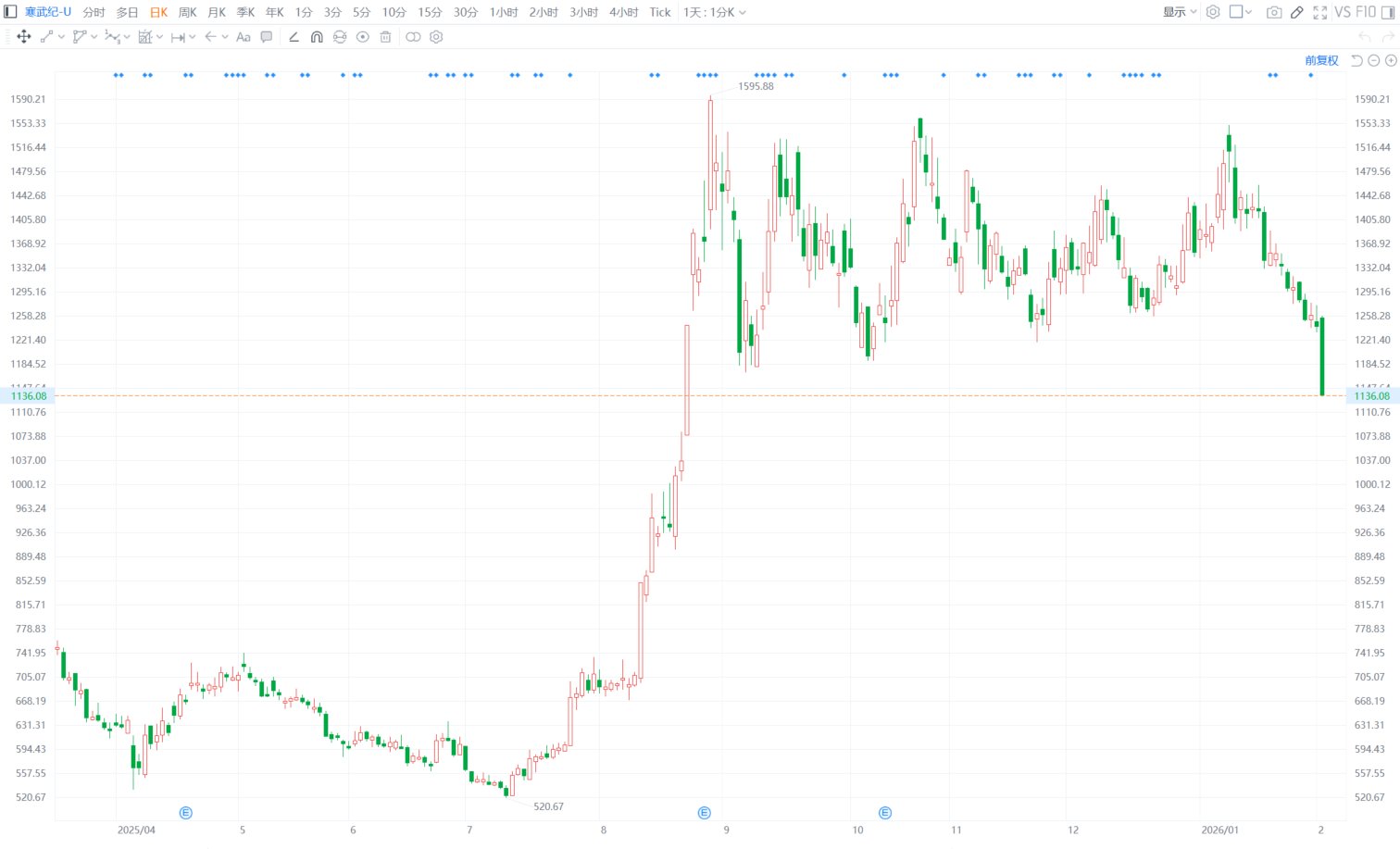Expand the layout square dropdown

click(1241, 12)
